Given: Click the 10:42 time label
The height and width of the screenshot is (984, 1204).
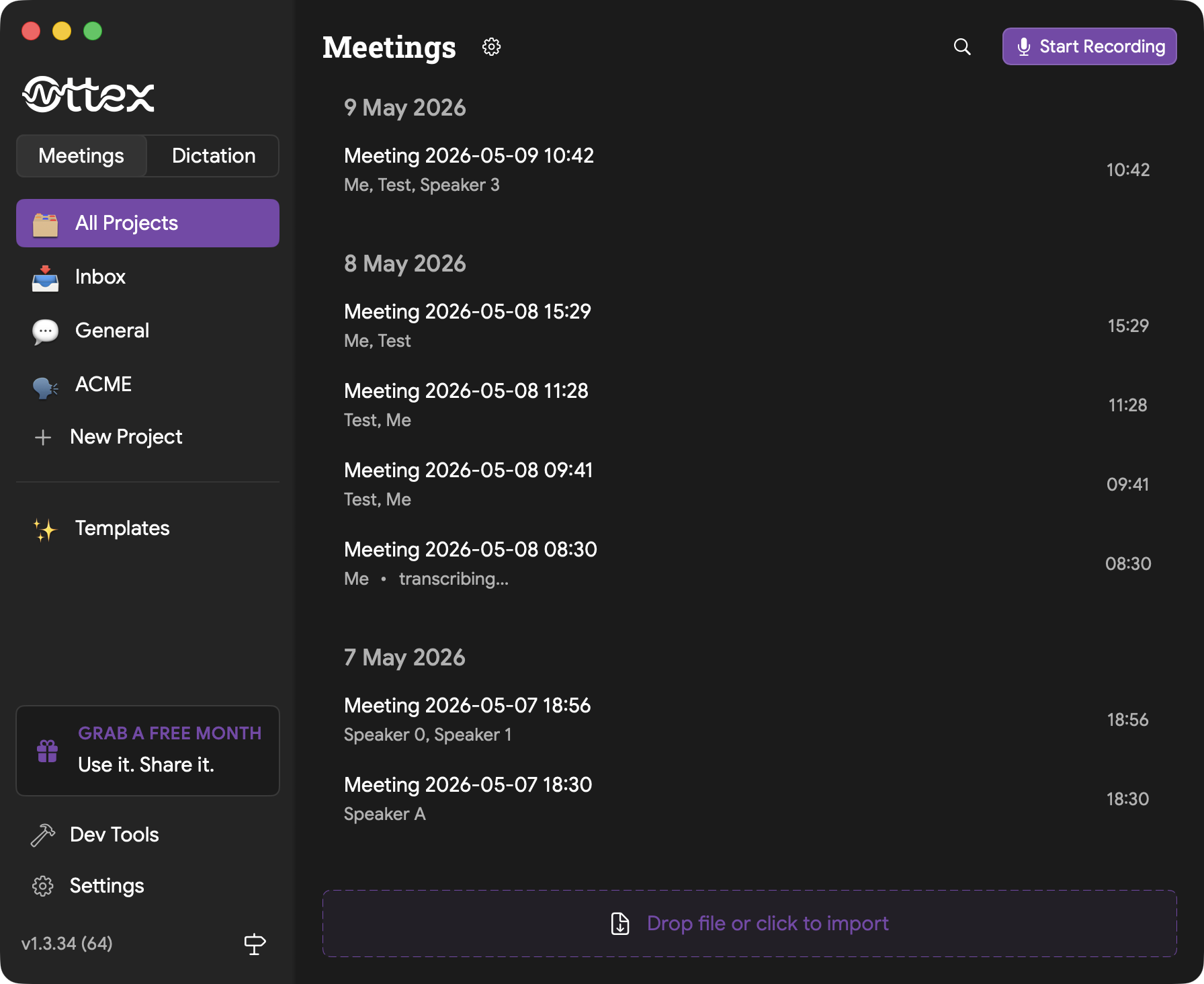Looking at the screenshot, I should [1128, 169].
